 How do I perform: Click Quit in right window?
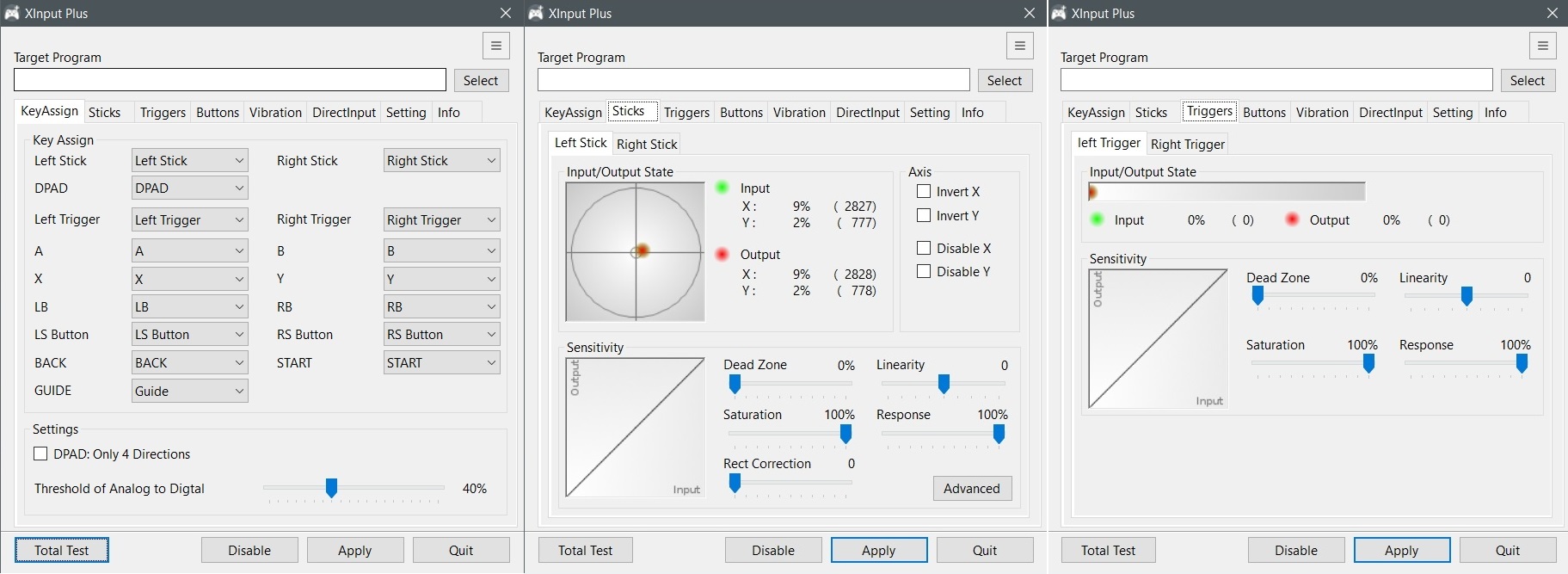coord(1508,550)
